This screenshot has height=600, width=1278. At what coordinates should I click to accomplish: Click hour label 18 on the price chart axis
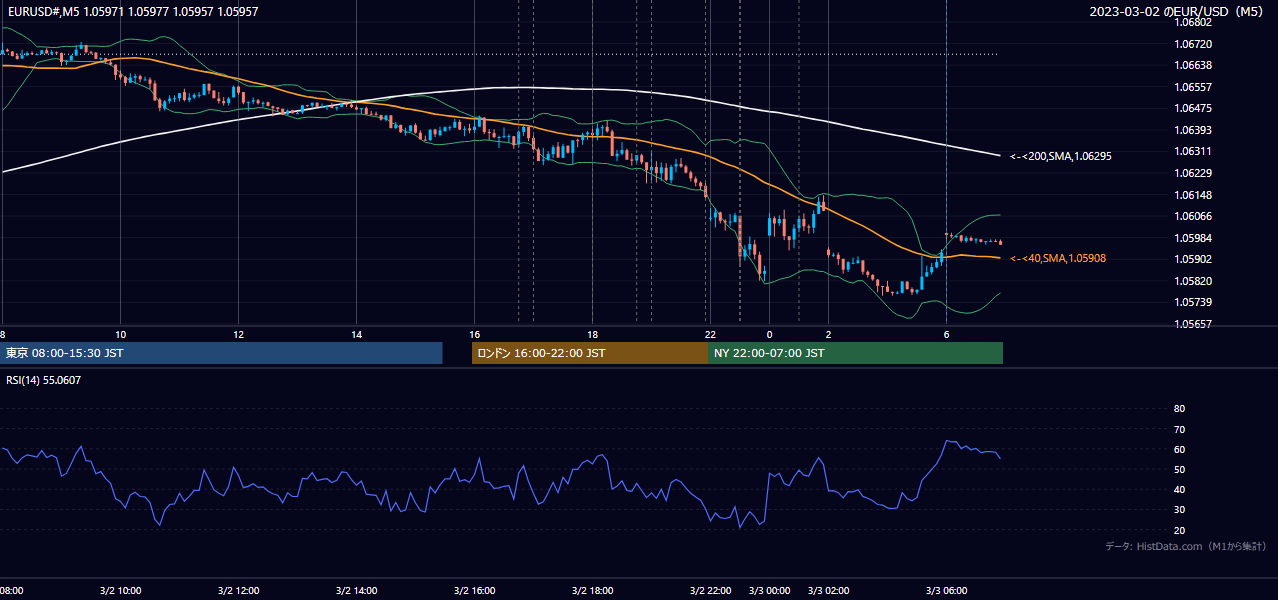coord(592,334)
